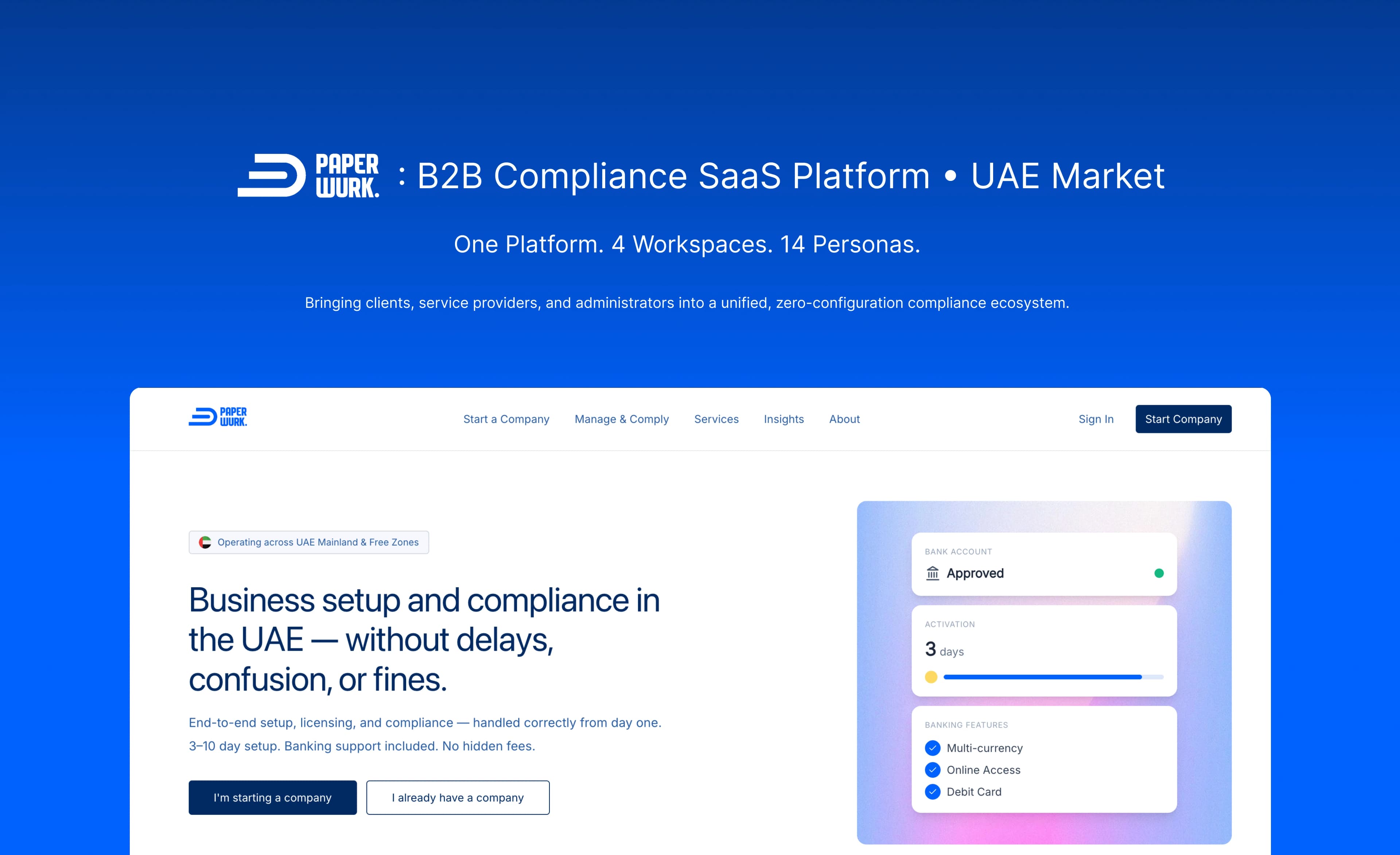The image size is (1400, 855).
Task: Click the Multi-currency checkmark icon
Action: click(932, 748)
